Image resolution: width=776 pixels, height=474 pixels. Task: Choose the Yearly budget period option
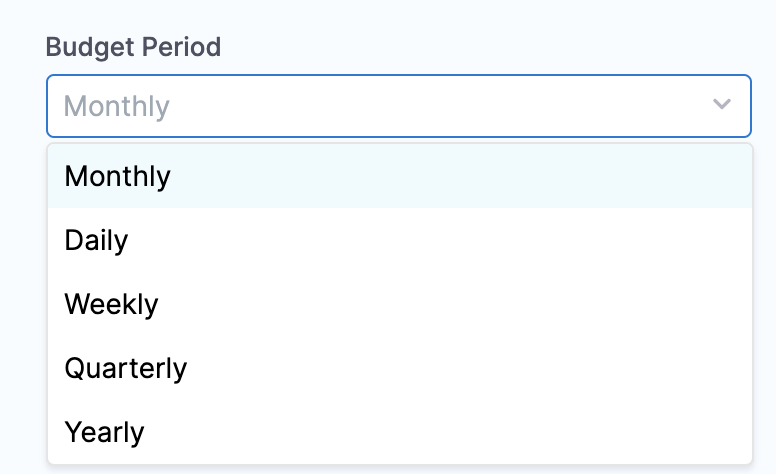point(400,431)
